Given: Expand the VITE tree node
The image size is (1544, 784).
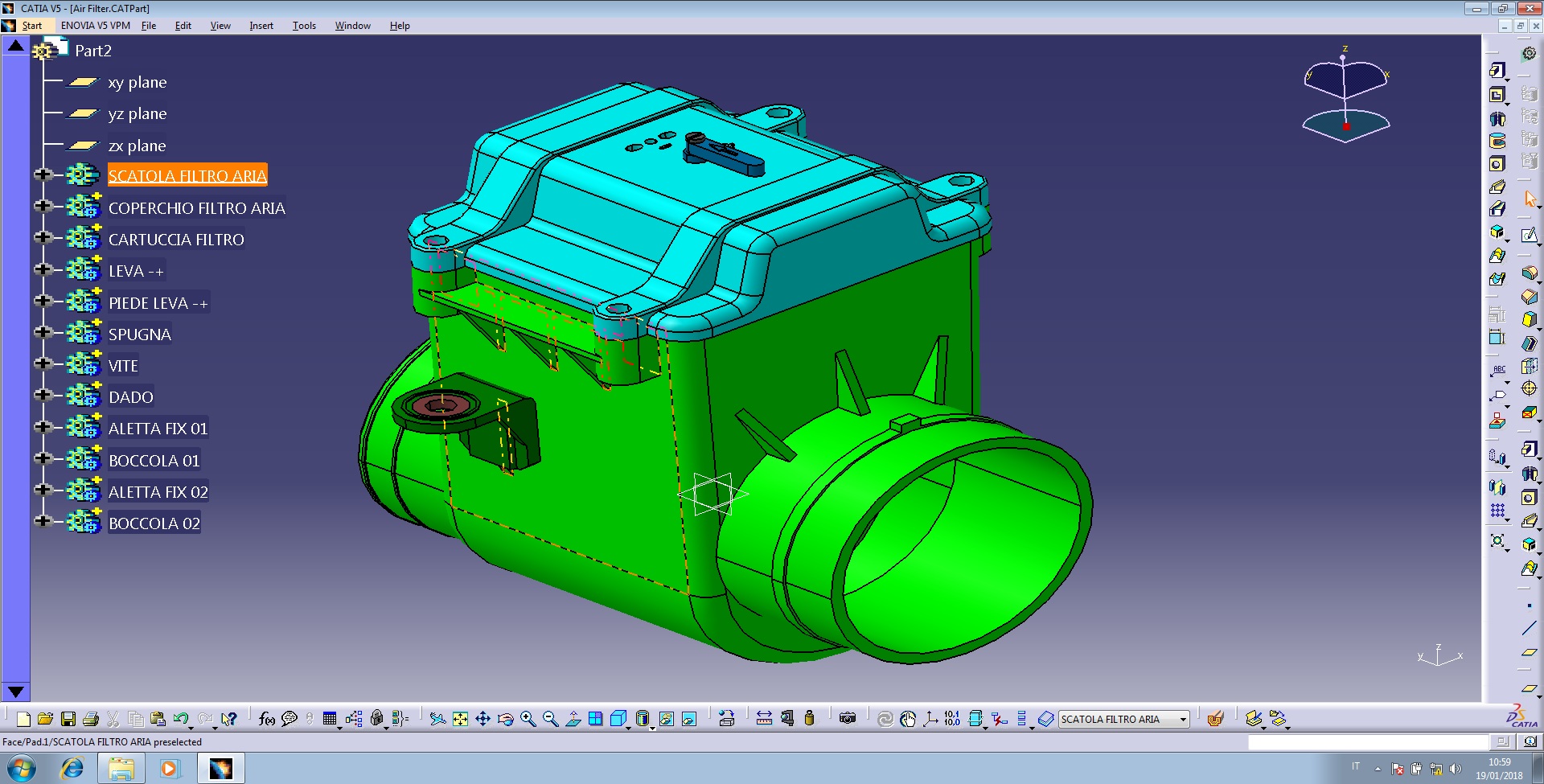Looking at the screenshot, I should 43,364.
